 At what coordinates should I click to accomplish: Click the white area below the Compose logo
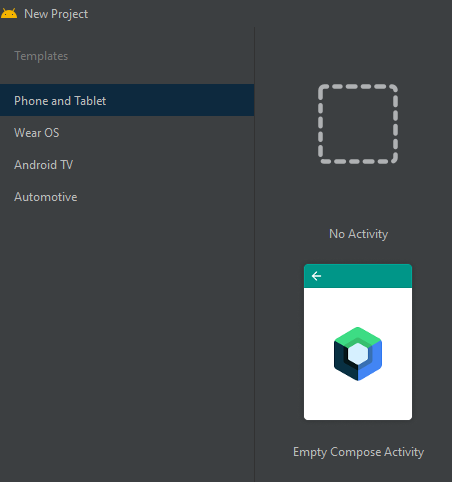tap(358, 400)
